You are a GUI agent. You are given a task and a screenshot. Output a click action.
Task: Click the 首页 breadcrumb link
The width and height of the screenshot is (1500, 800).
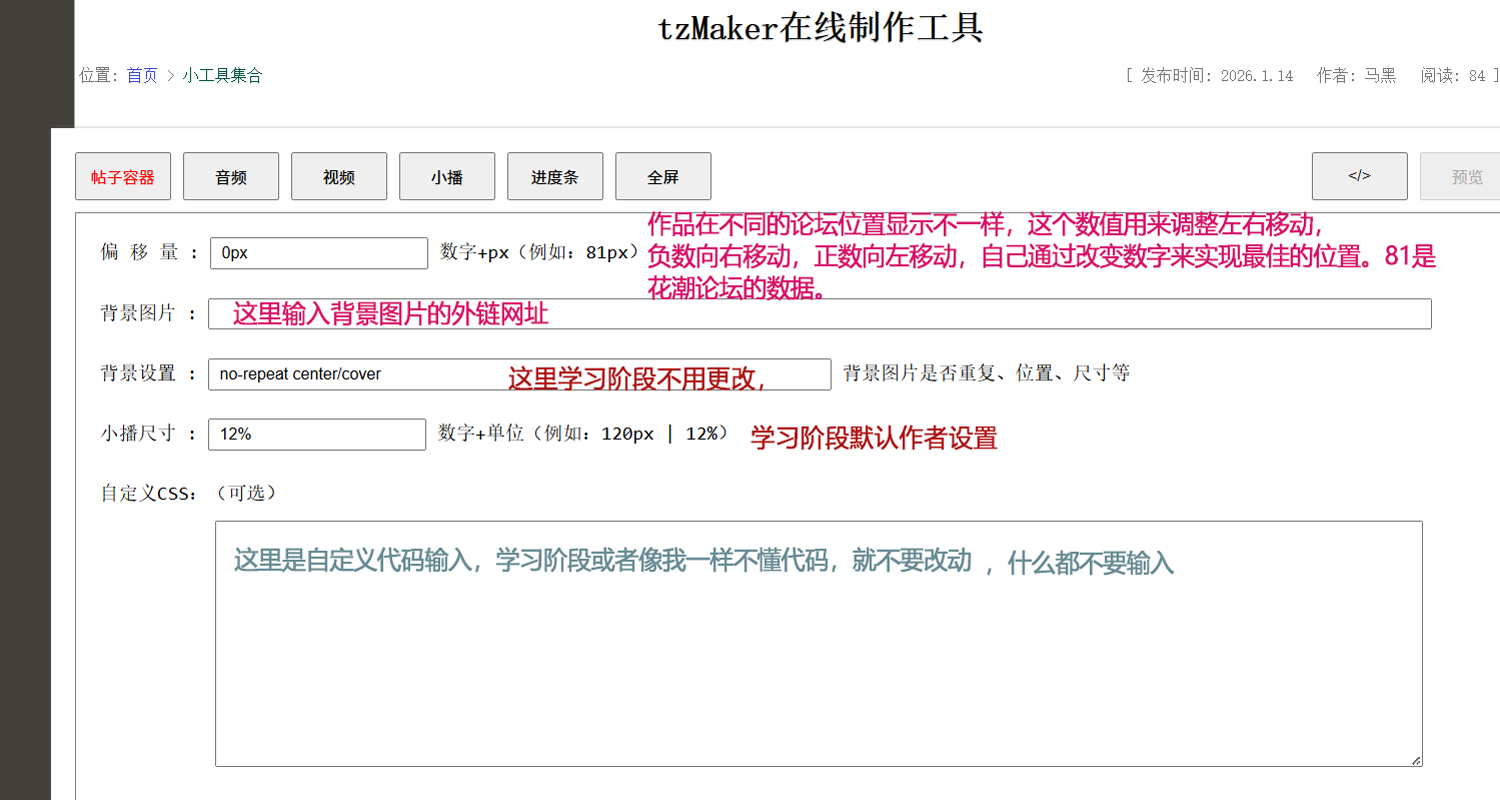click(x=142, y=76)
